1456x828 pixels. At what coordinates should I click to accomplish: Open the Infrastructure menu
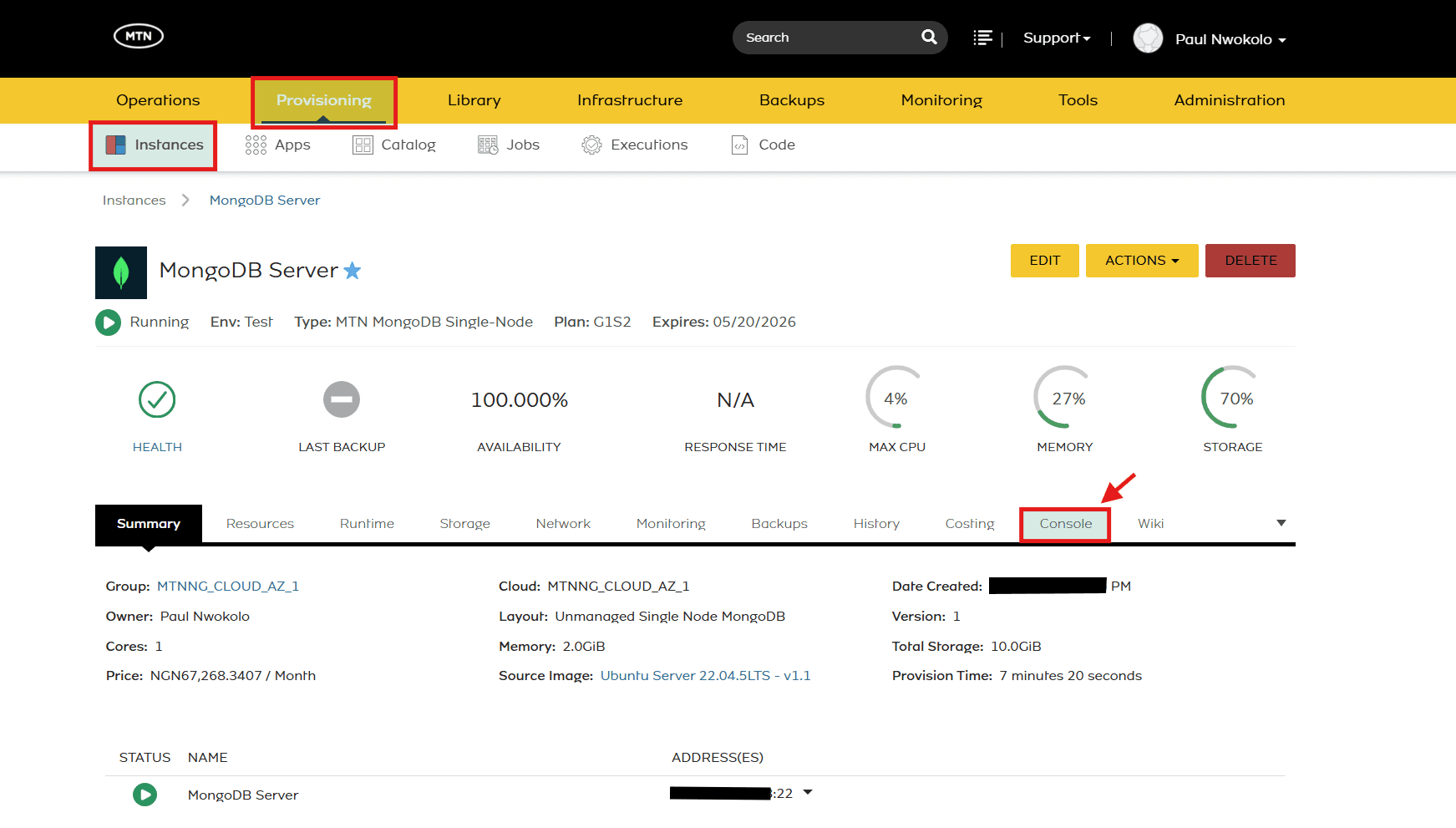click(x=630, y=100)
